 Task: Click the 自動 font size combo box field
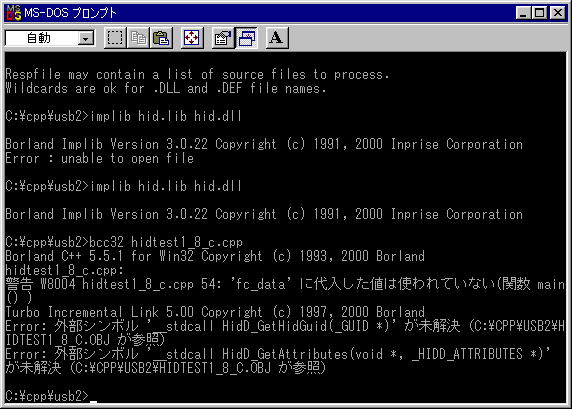click(x=50, y=38)
